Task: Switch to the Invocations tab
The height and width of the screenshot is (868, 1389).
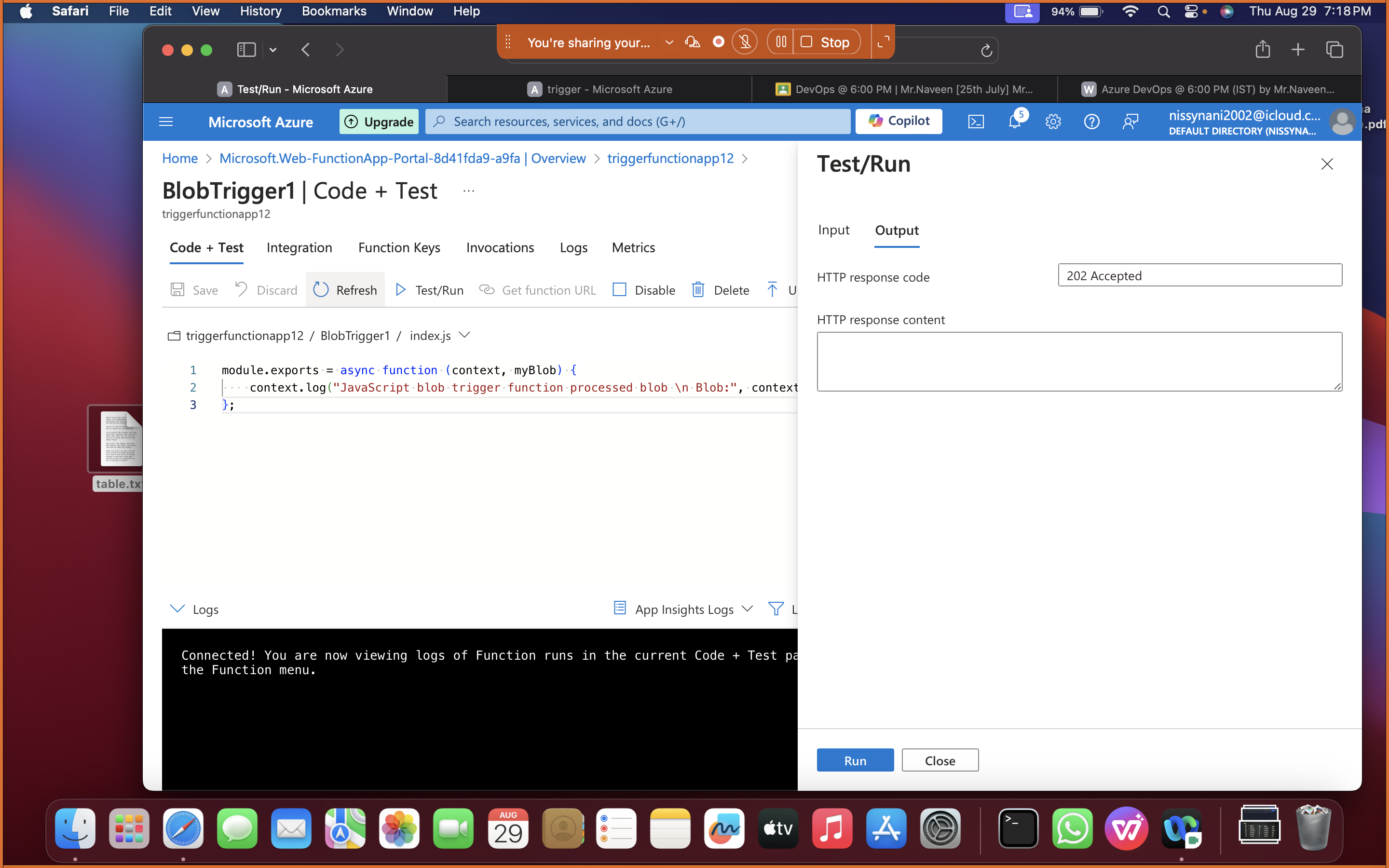Action: point(500,247)
